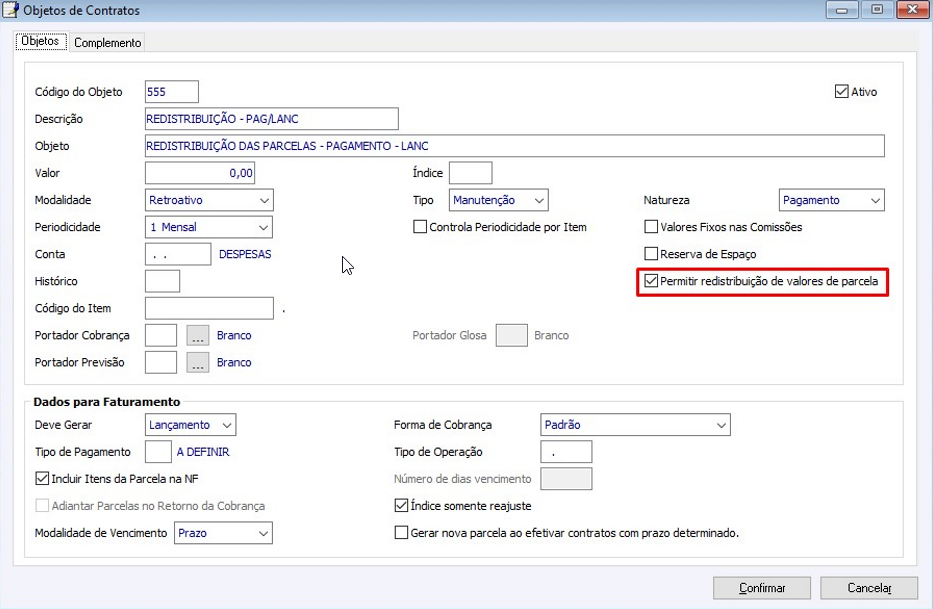
Task: Toggle Incluir Itens da Parcela na NF
Action: click(42, 479)
